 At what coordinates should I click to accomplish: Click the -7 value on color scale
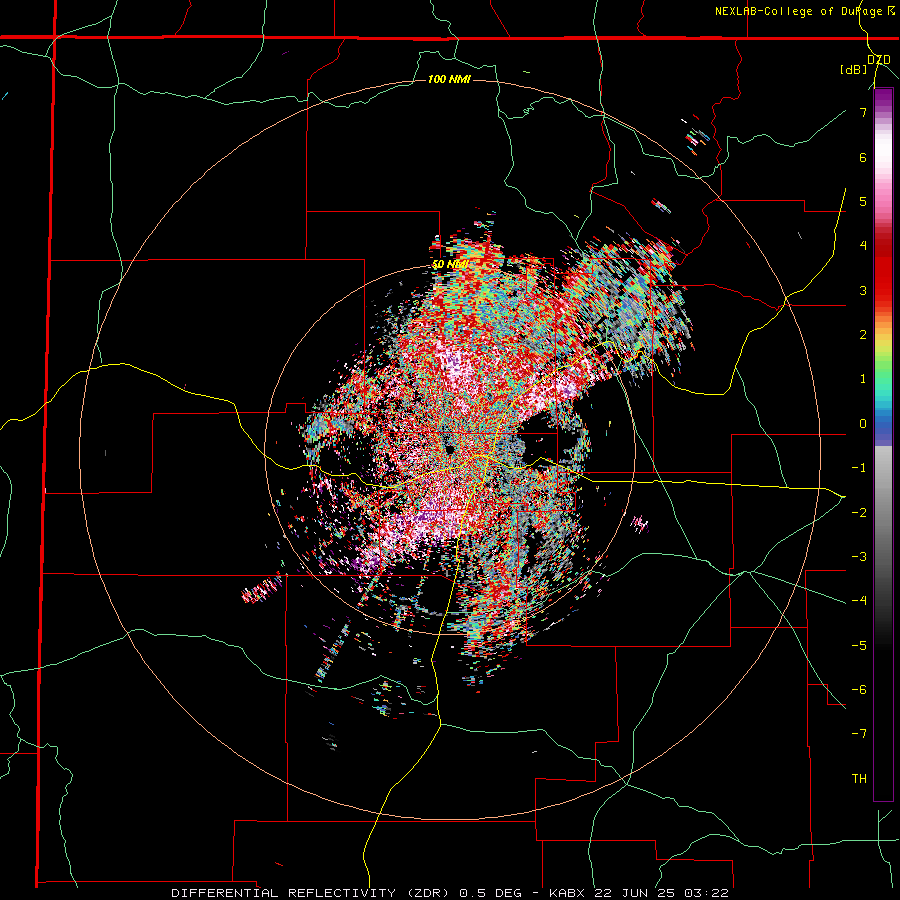pos(859,734)
